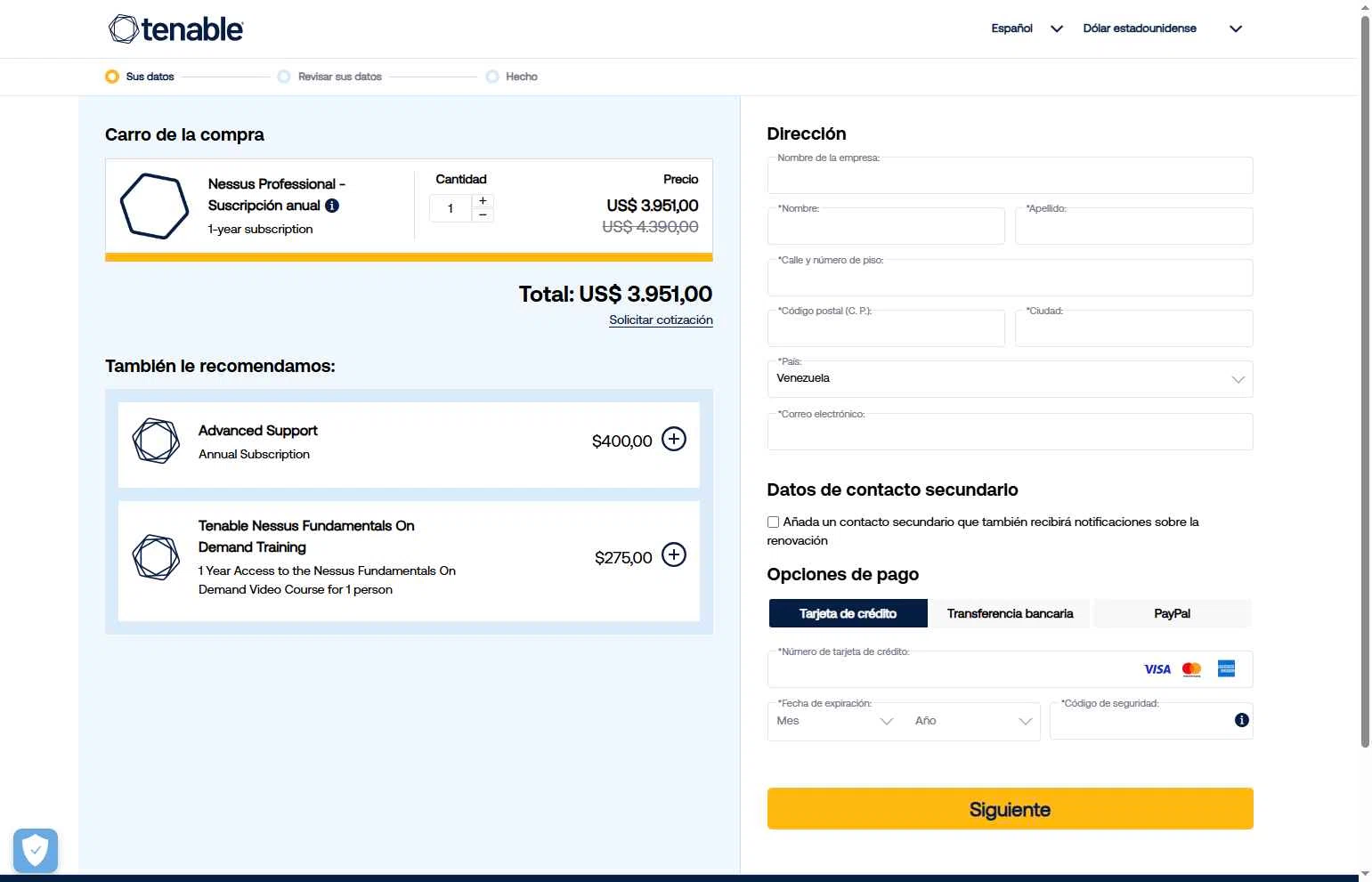Click the Carro de la compra heading
Viewport: 1372px width, 882px height.
184,134
